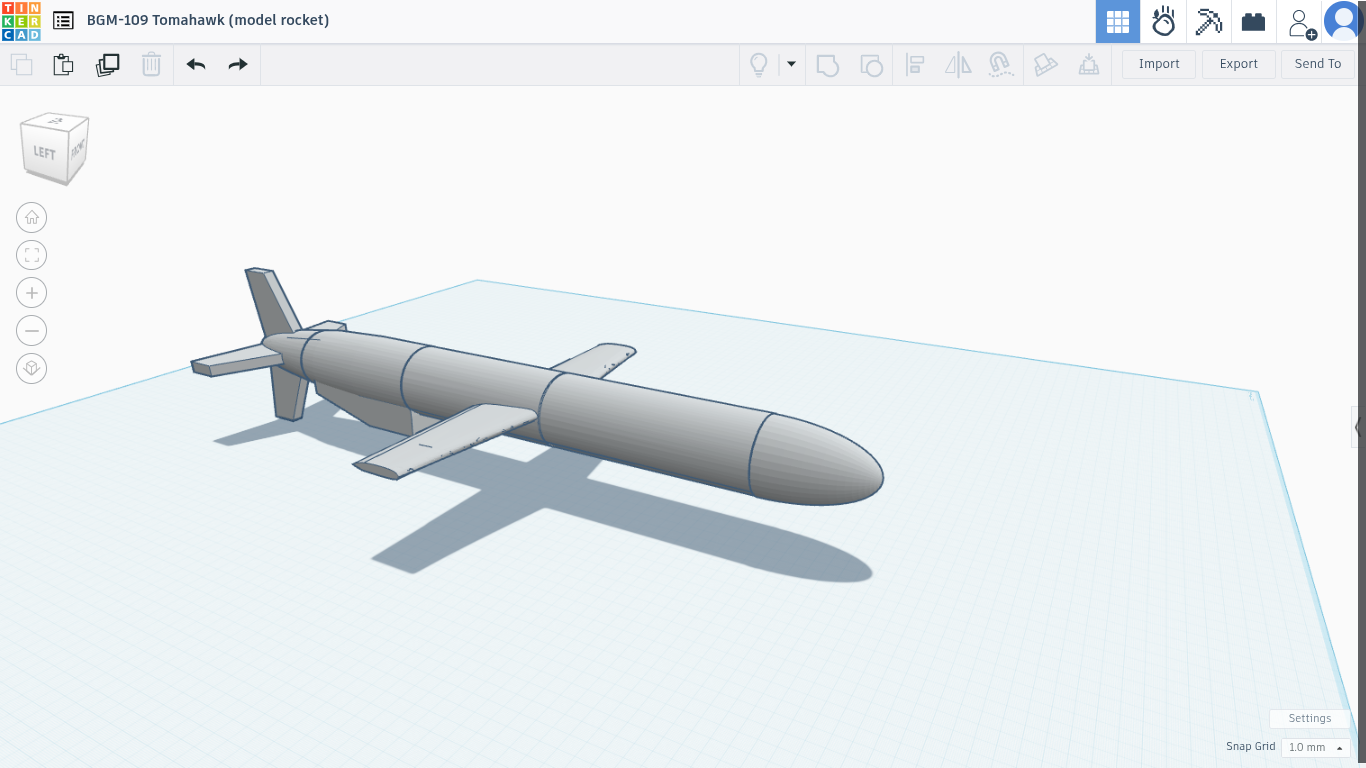Click the view cube LEFT face

[x=44, y=152]
